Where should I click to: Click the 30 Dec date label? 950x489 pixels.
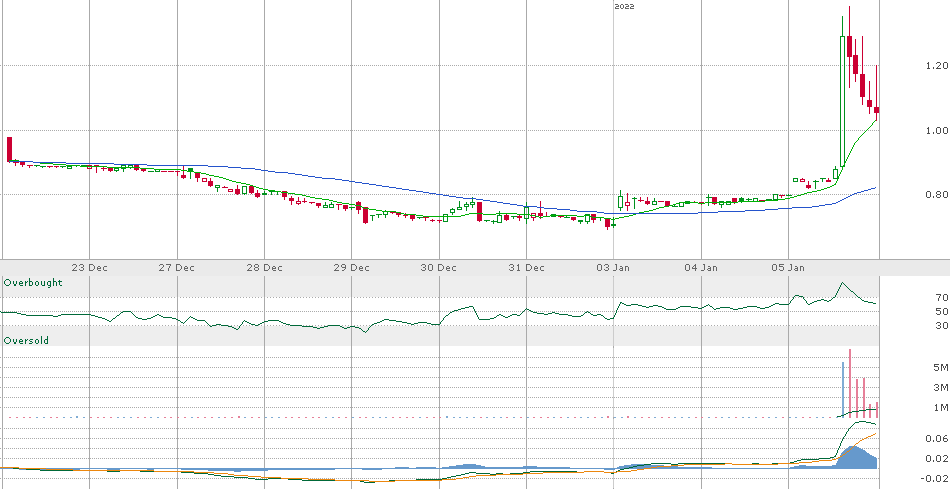439,267
